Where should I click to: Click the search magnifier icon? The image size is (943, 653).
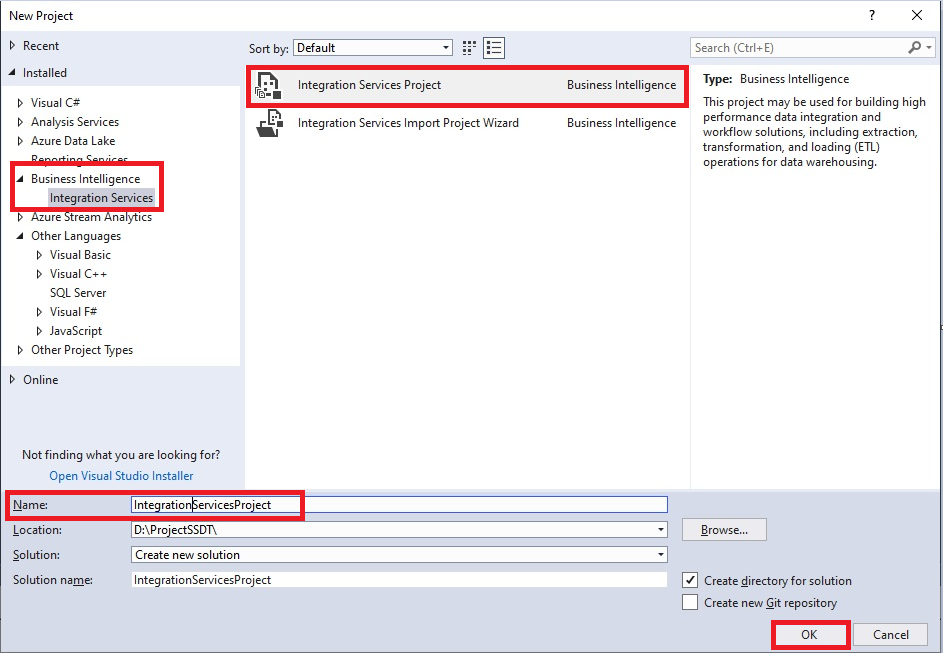point(913,47)
